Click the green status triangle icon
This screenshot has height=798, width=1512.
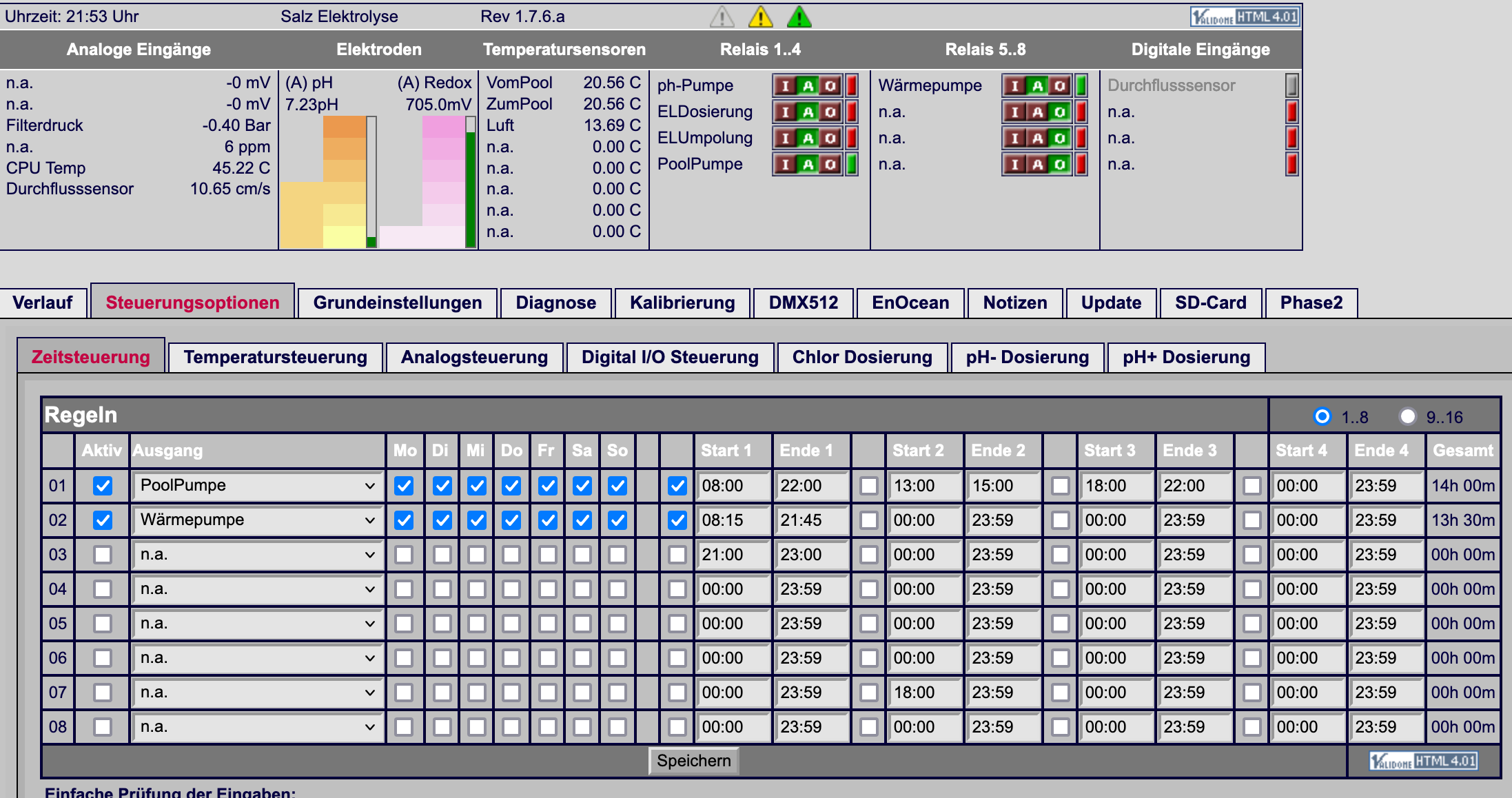(x=799, y=17)
